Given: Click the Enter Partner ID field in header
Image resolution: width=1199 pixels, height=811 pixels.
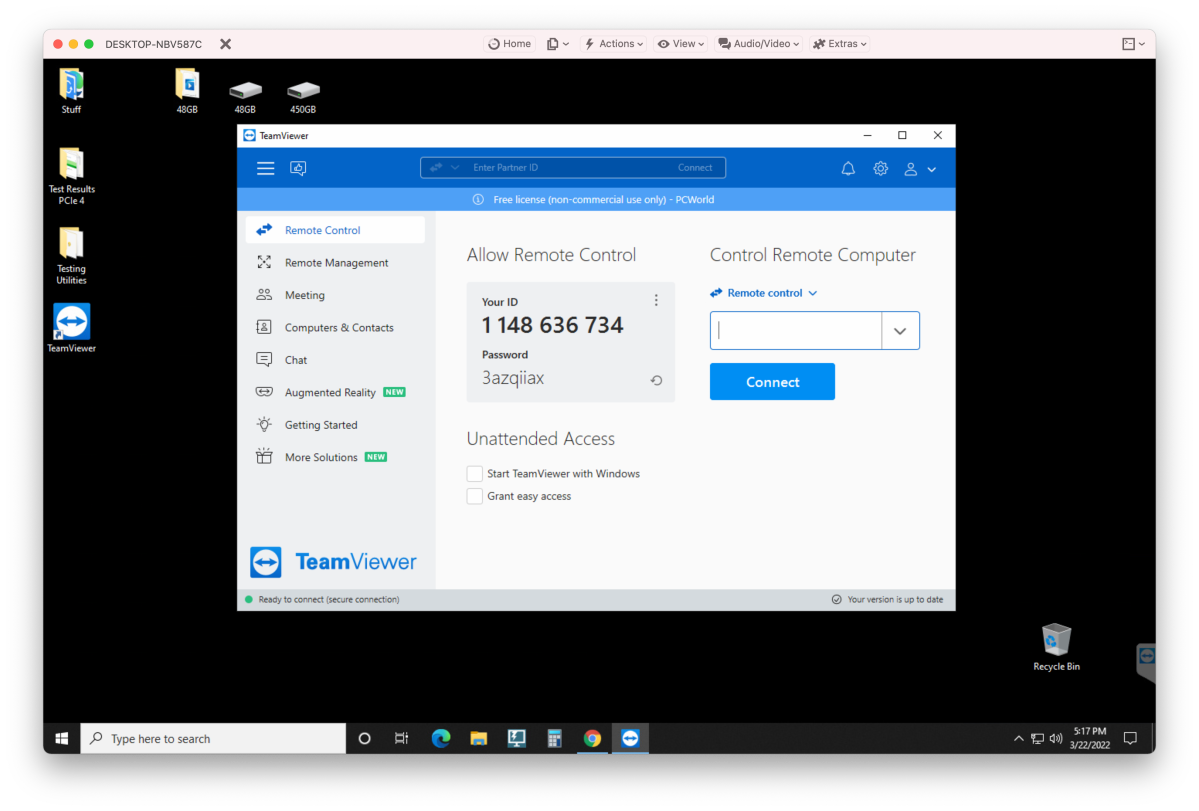Looking at the screenshot, I should coord(566,167).
